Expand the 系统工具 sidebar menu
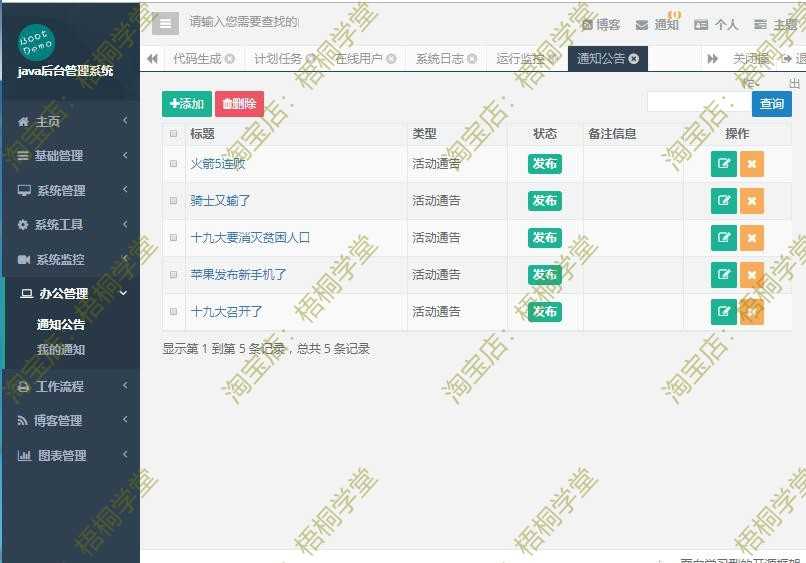806x563 pixels. point(71,225)
